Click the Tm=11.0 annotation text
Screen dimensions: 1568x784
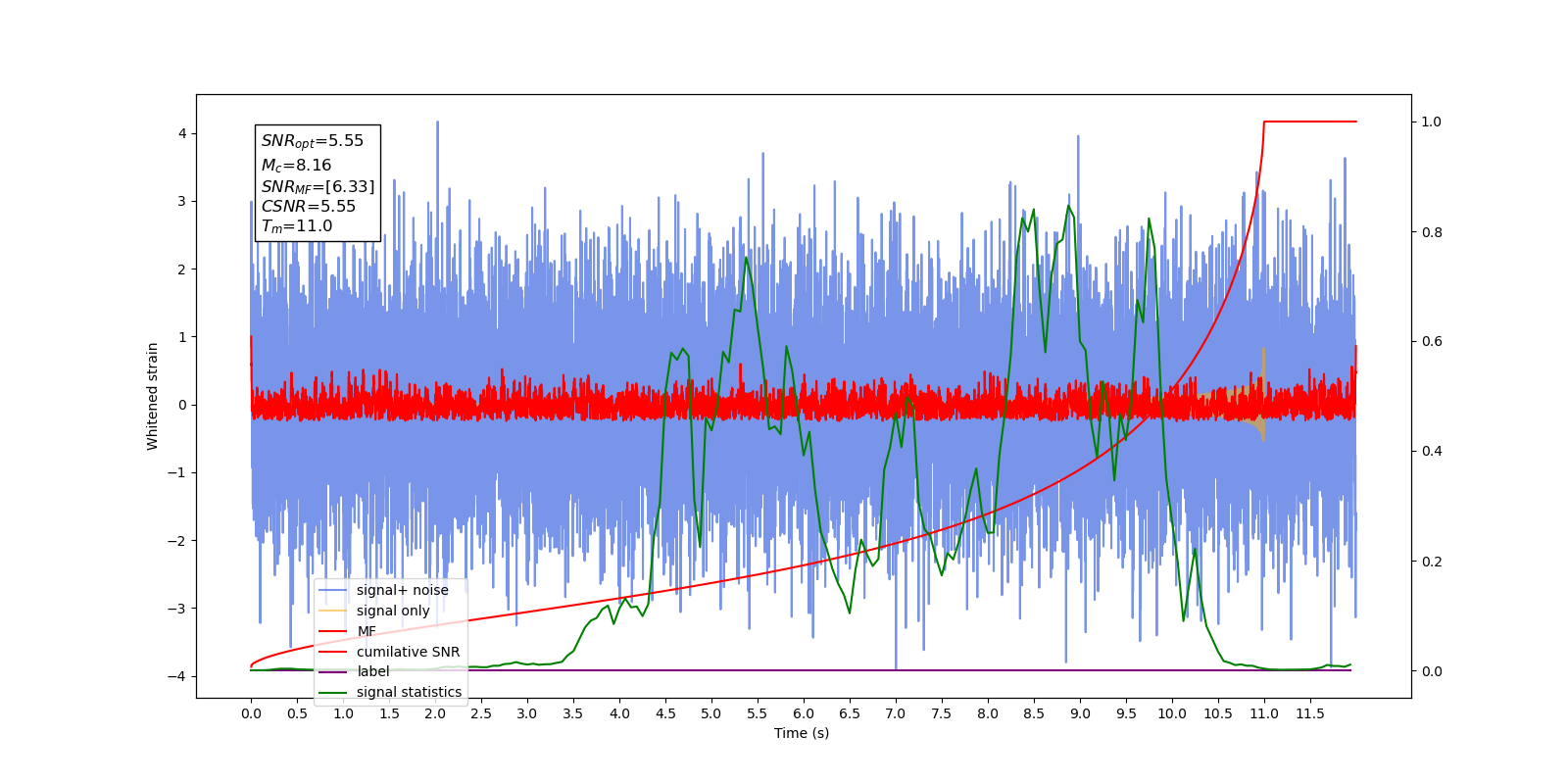(297, 226)
